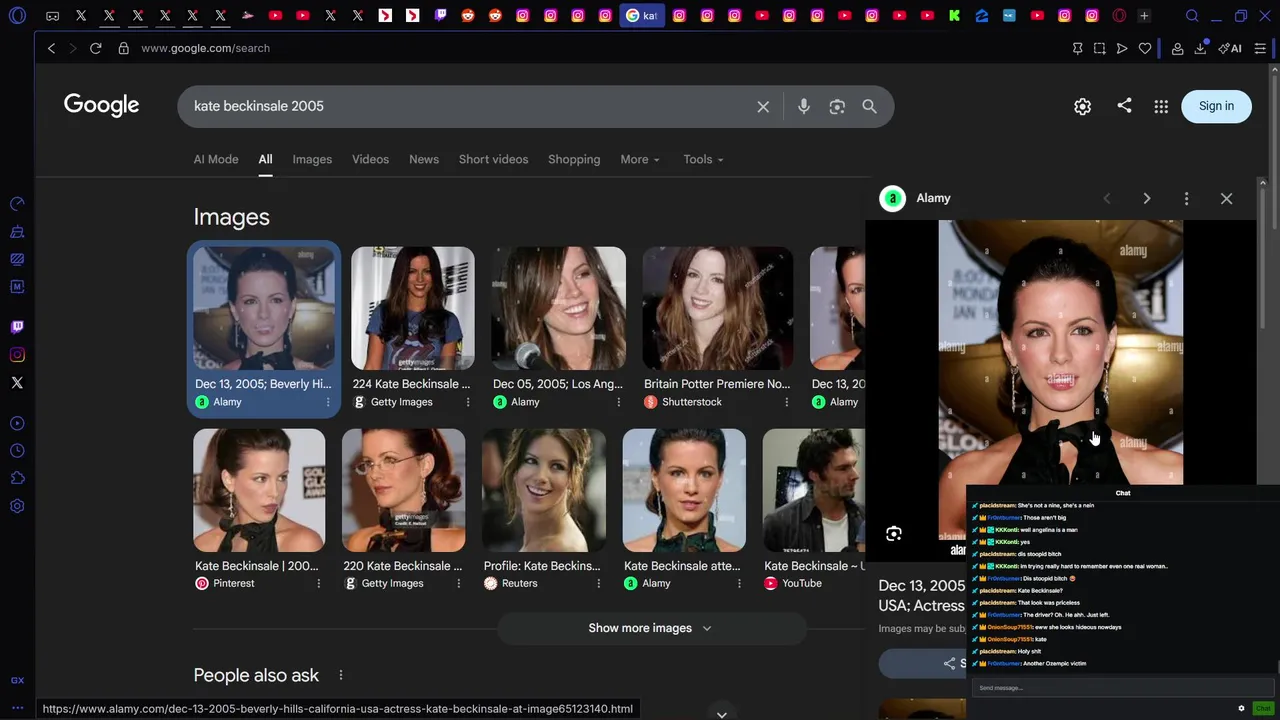
Task: Switch to the Videos tab
Action: pyautogui.click(x=370, y=159)
